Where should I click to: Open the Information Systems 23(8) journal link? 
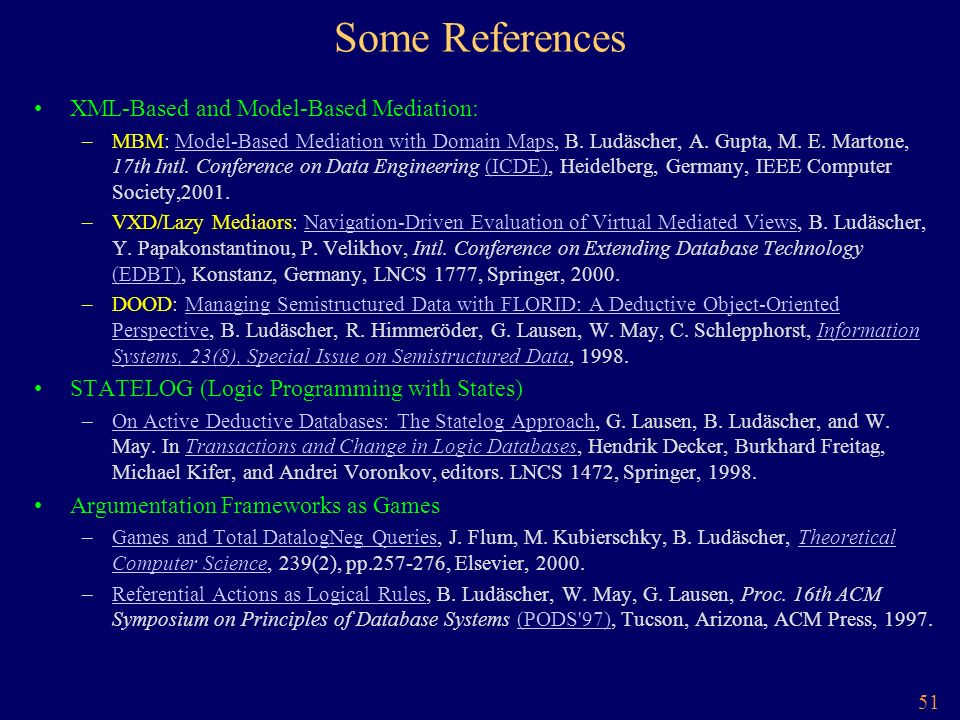point(516,343)
